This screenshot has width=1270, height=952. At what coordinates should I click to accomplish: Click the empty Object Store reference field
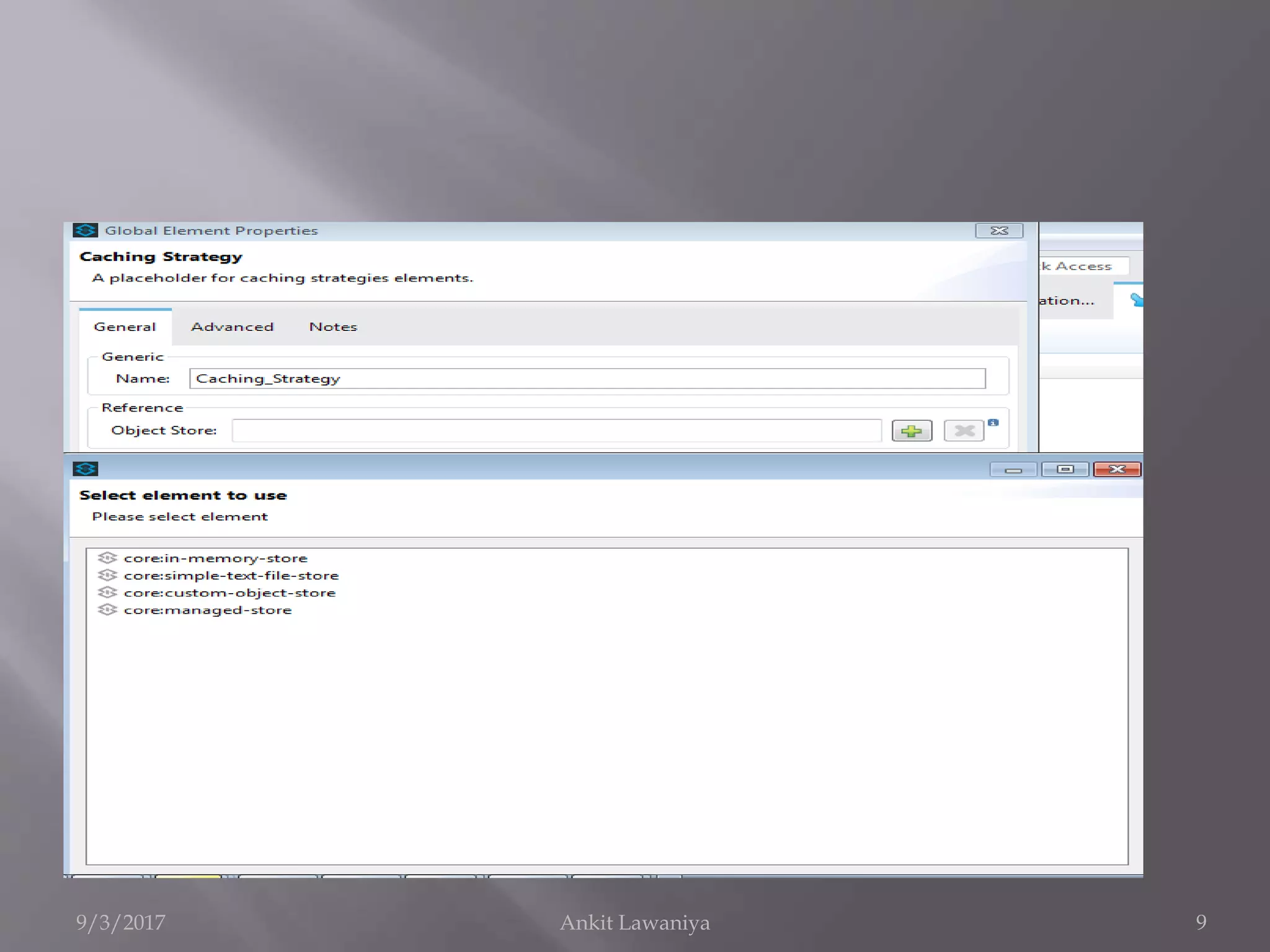coord(556,430)
